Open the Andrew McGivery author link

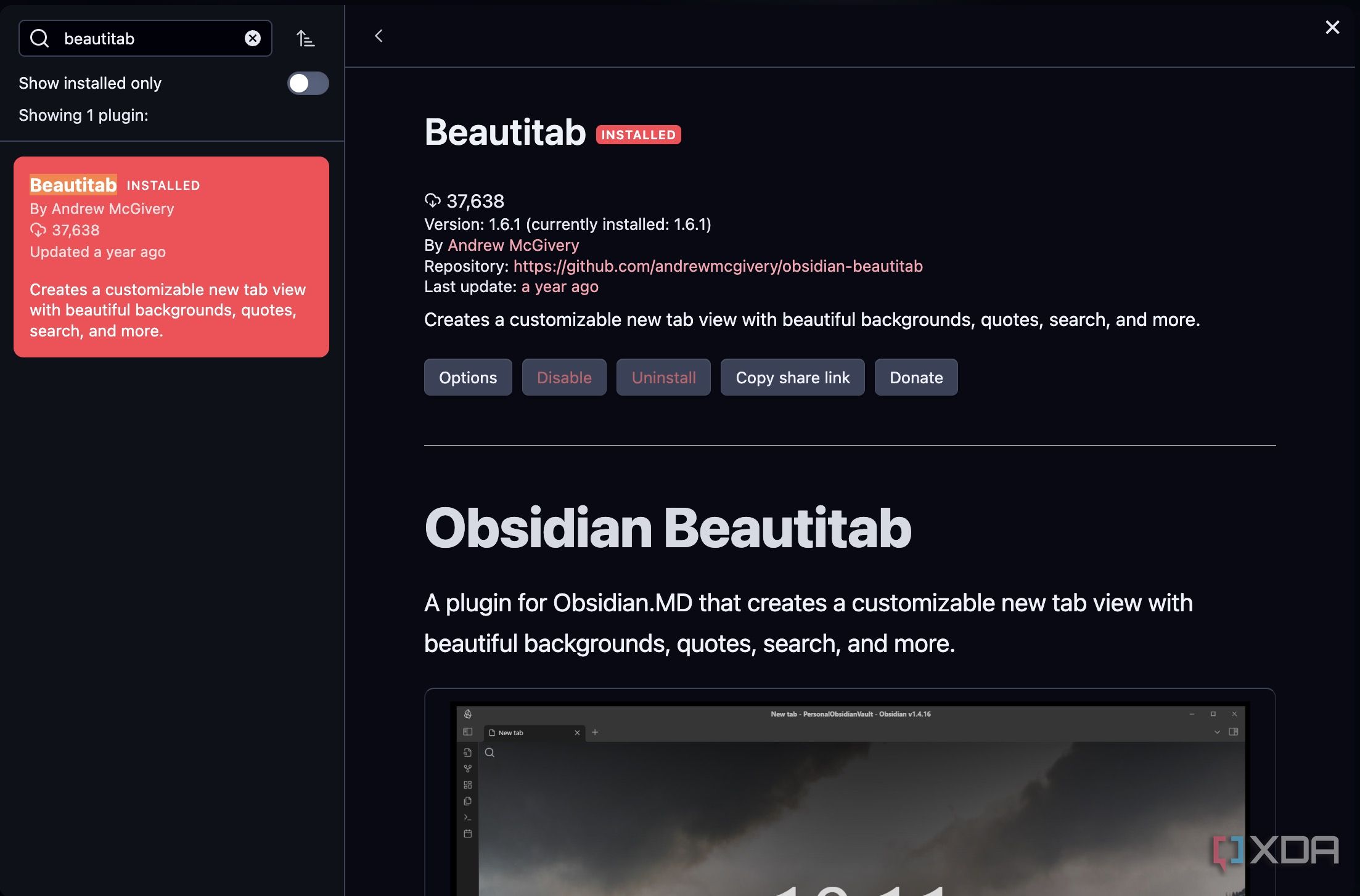click(x=514, y=245)
